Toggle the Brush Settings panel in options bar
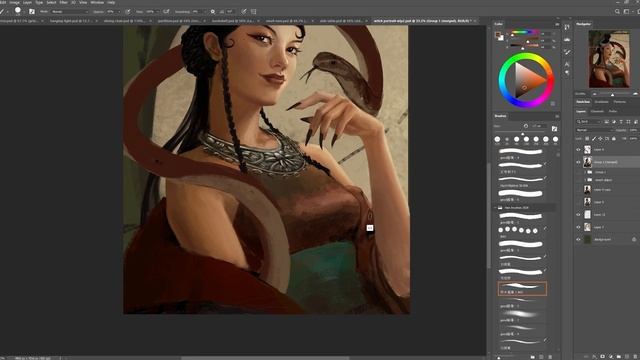640x360 pixels. click(x=31, y=11)
